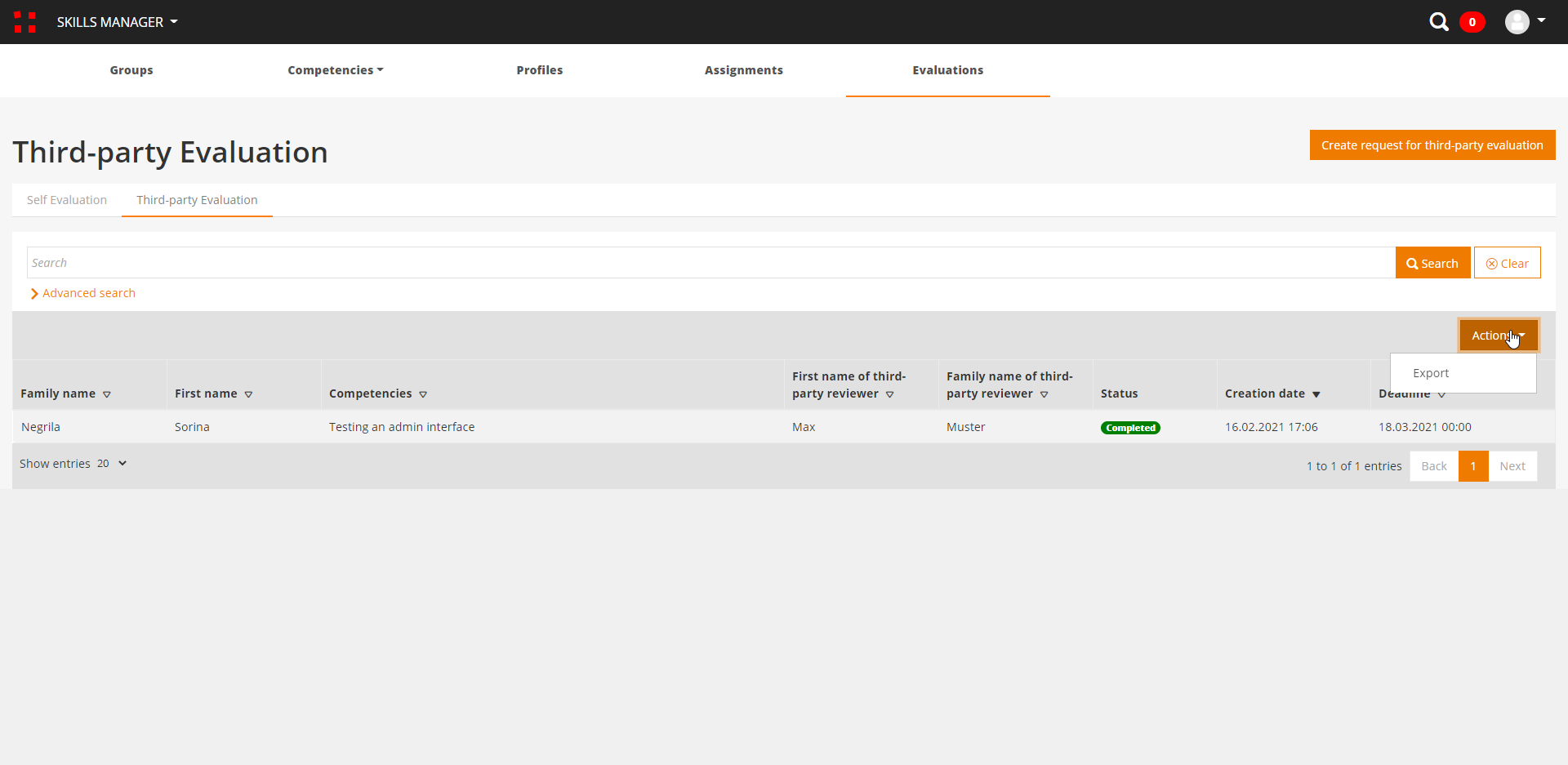Sort by first name of third-party reviewer

point(889,394)
